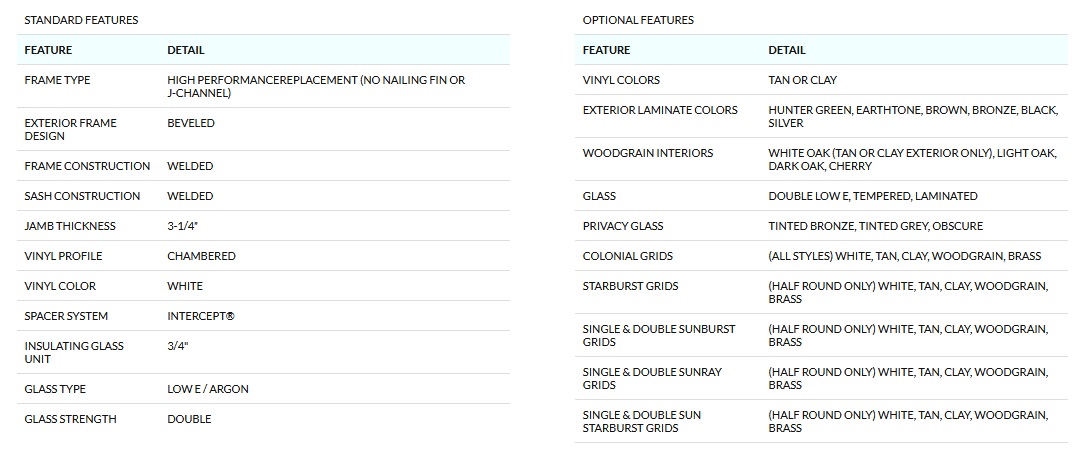
Task: Select the Spacer System row label
Action: [x=66, y=316]
